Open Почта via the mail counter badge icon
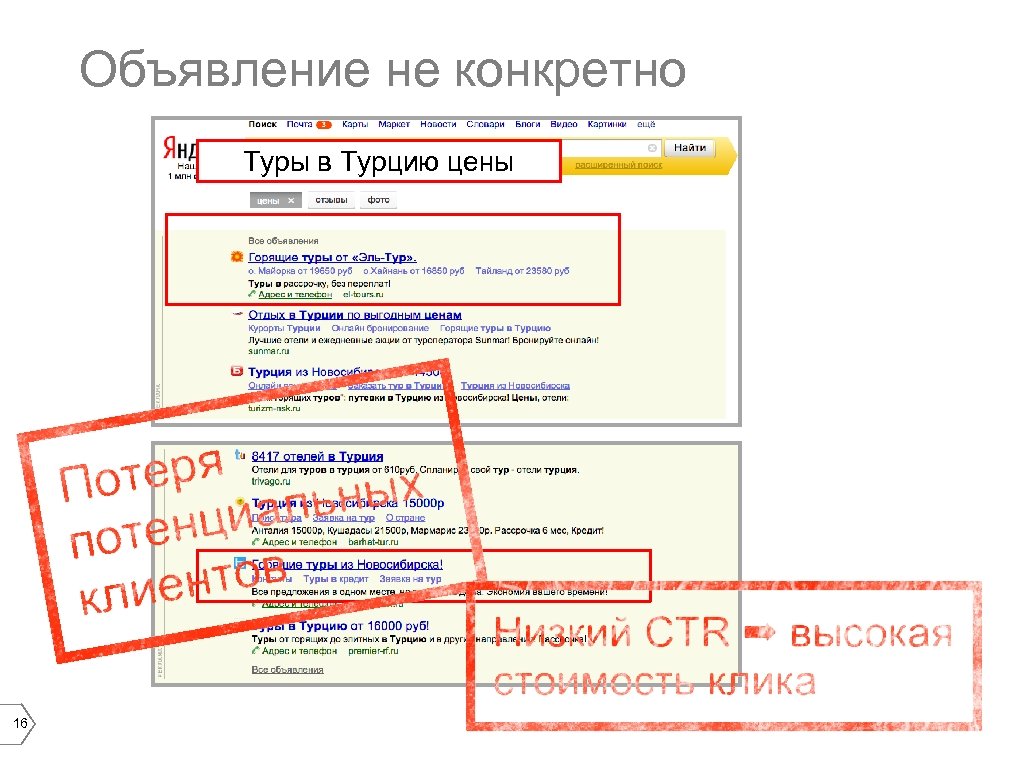 pyautogui.click(x=326, y=123)
